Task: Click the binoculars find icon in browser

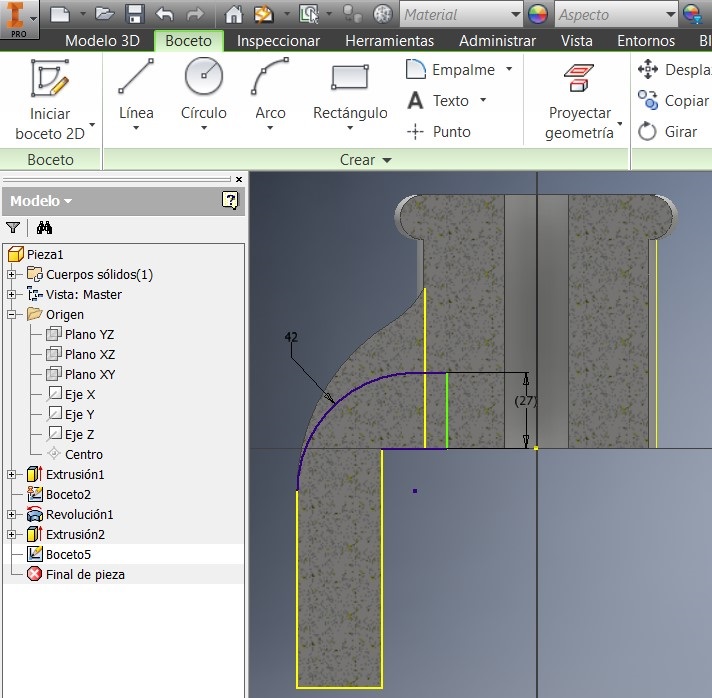Action: tap(44, 228)
